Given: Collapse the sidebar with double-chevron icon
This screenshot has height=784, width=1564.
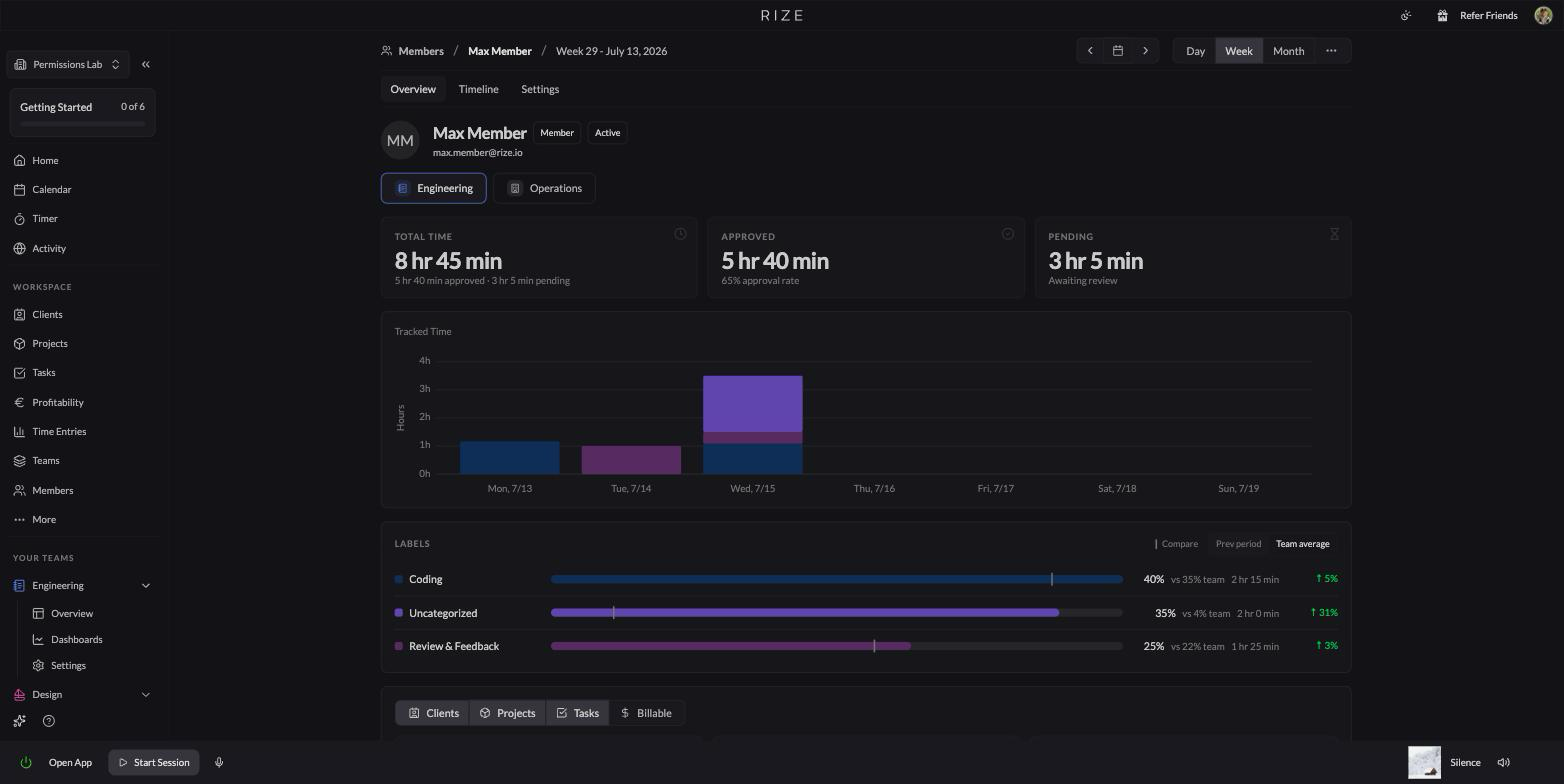Looking at the screenshot, I should coord(146,64).
